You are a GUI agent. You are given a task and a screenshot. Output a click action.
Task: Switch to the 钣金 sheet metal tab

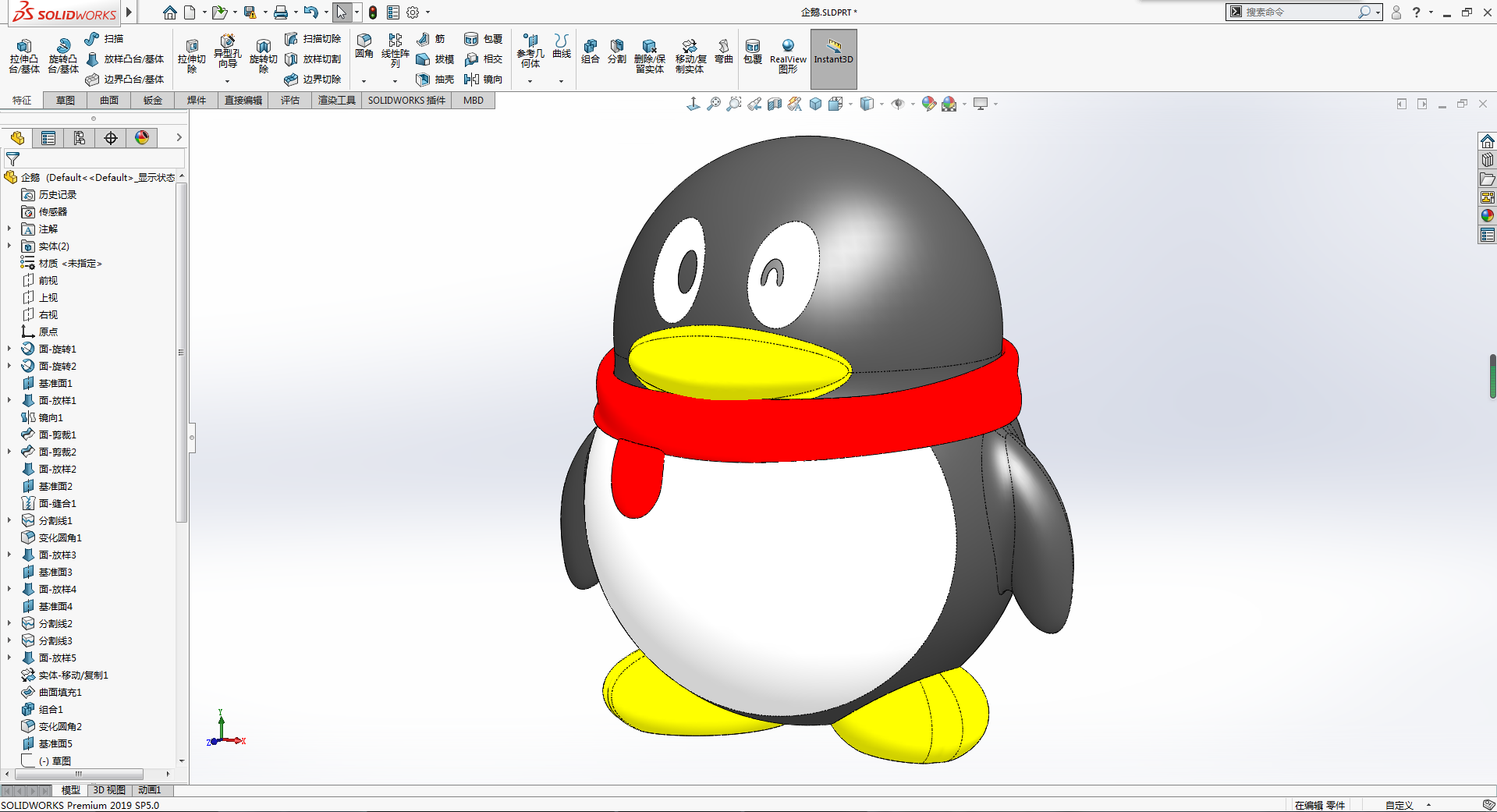pos(153,101)
